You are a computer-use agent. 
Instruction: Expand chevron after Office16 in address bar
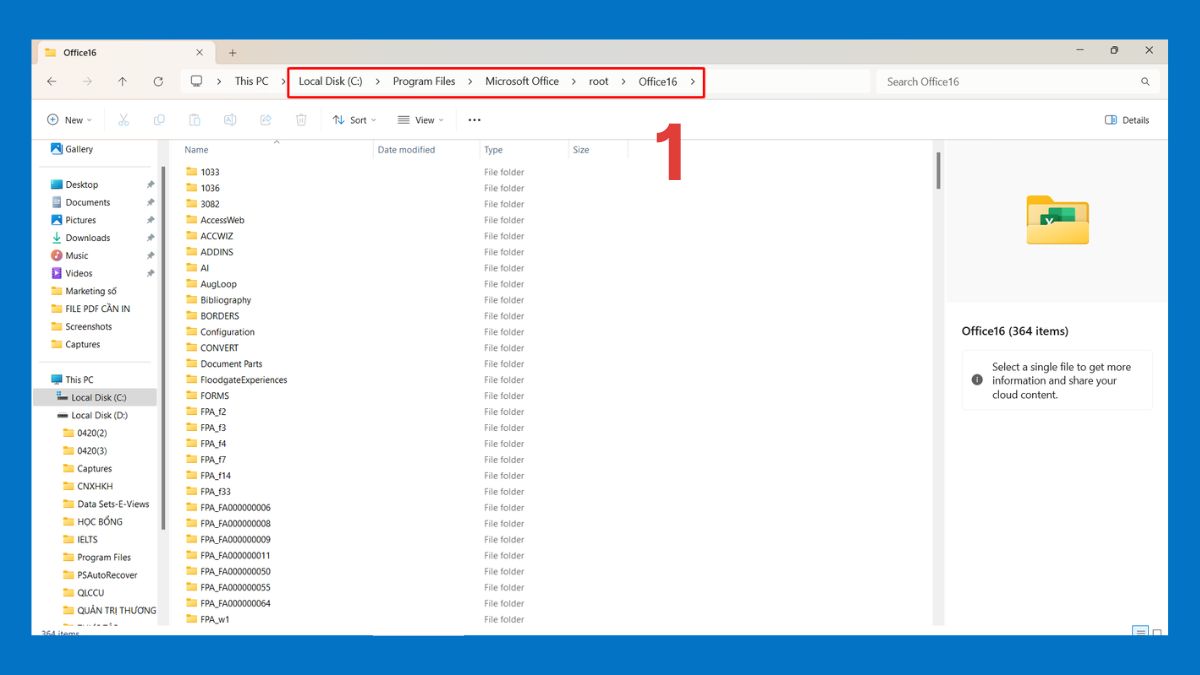point(693,82)
